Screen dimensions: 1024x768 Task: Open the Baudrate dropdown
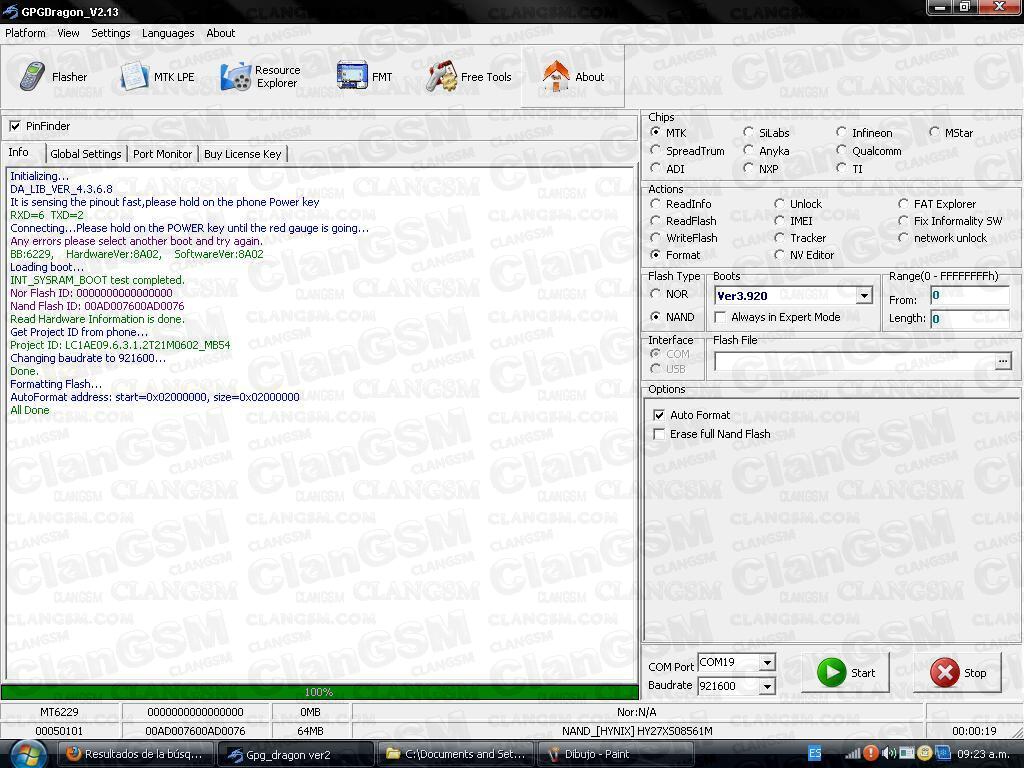point(767,686)
